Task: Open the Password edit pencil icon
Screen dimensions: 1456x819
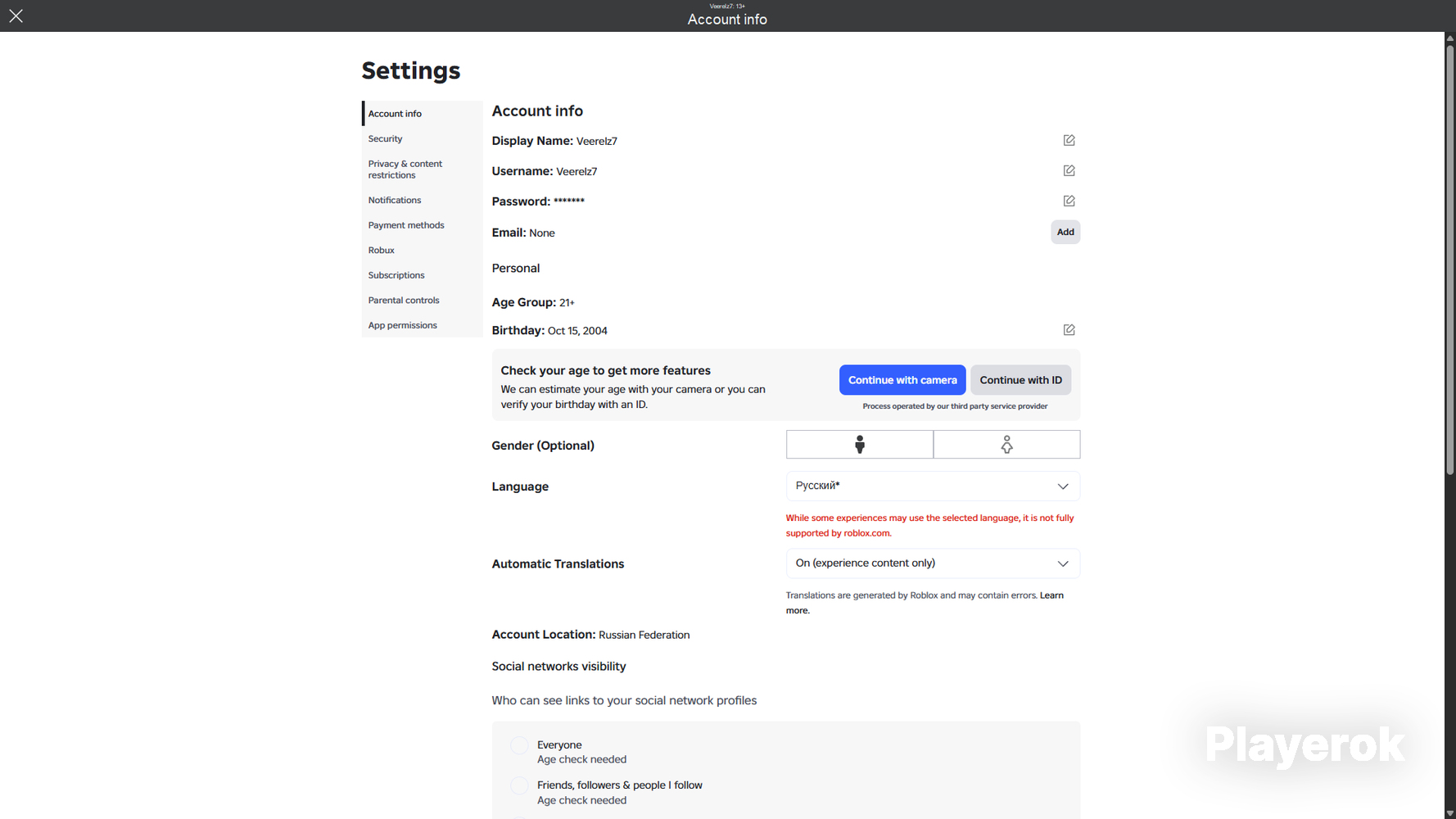Action: pos(1069,201)
